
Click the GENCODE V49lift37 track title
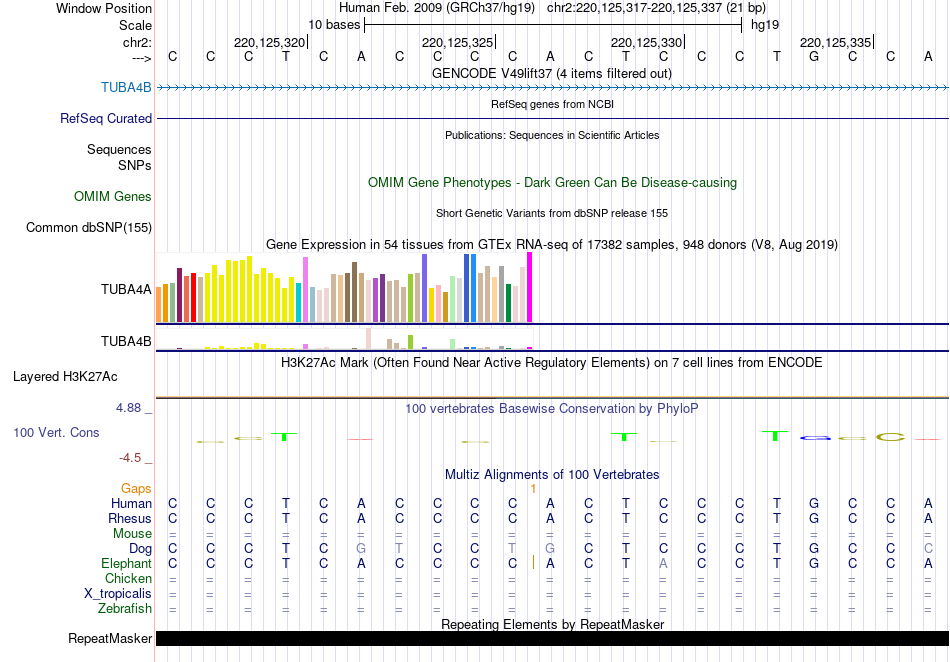(x=551, y=73)
